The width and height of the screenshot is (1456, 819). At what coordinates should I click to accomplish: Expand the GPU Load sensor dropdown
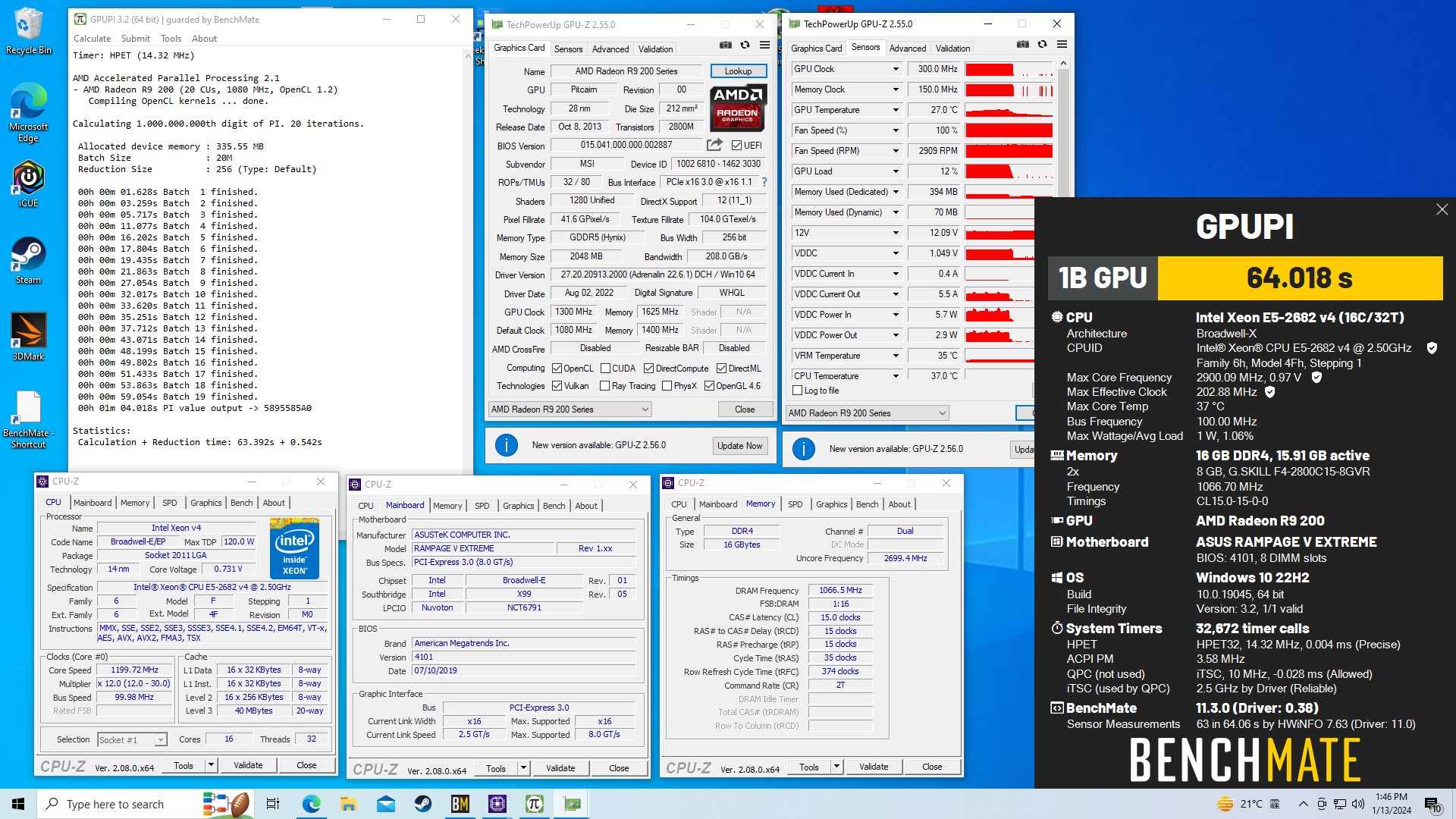pyautogui.click(x=896, y=171)
